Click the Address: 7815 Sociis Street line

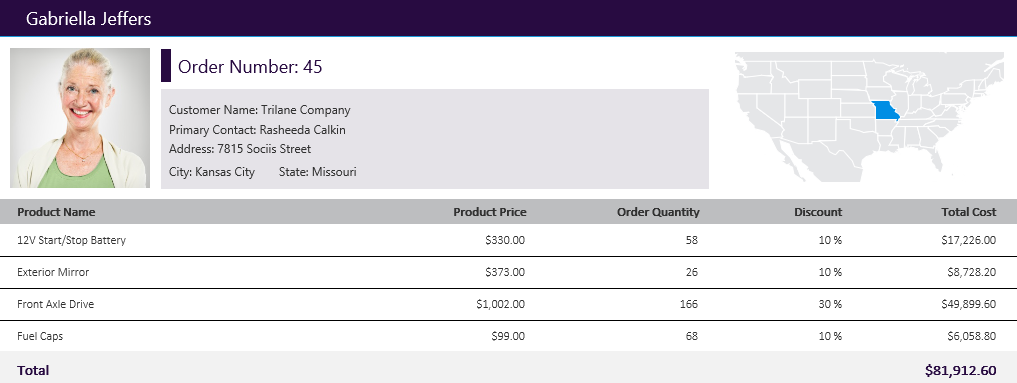[240, 149]
